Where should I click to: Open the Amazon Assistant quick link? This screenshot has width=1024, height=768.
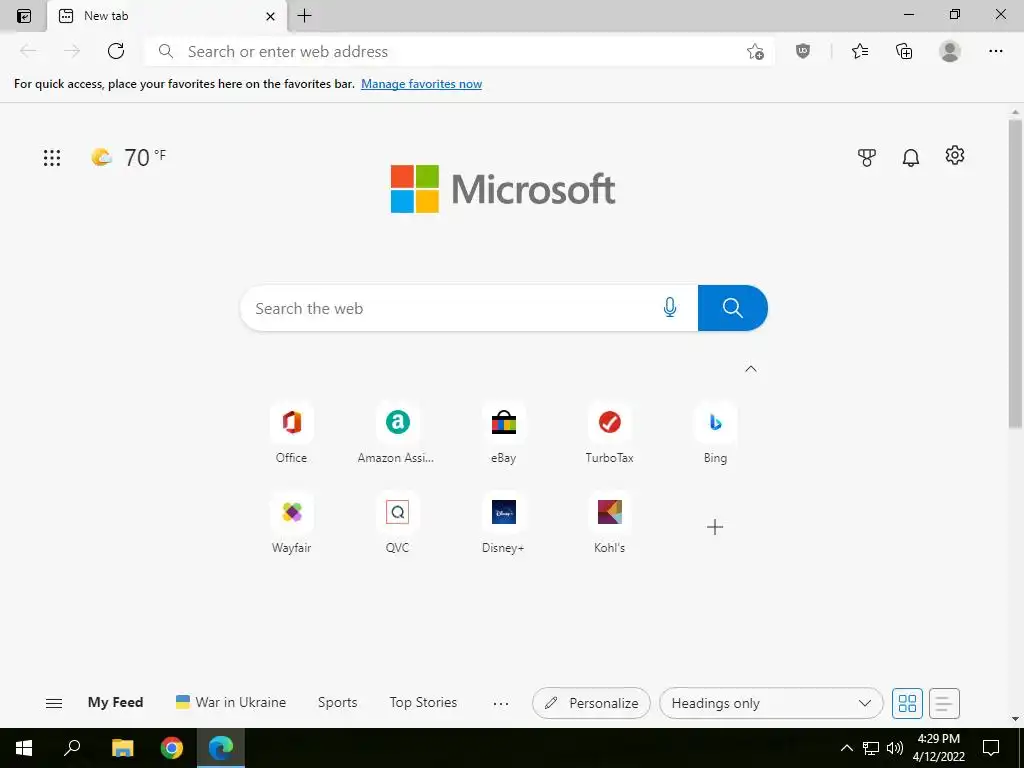click(x=397, y=434)
